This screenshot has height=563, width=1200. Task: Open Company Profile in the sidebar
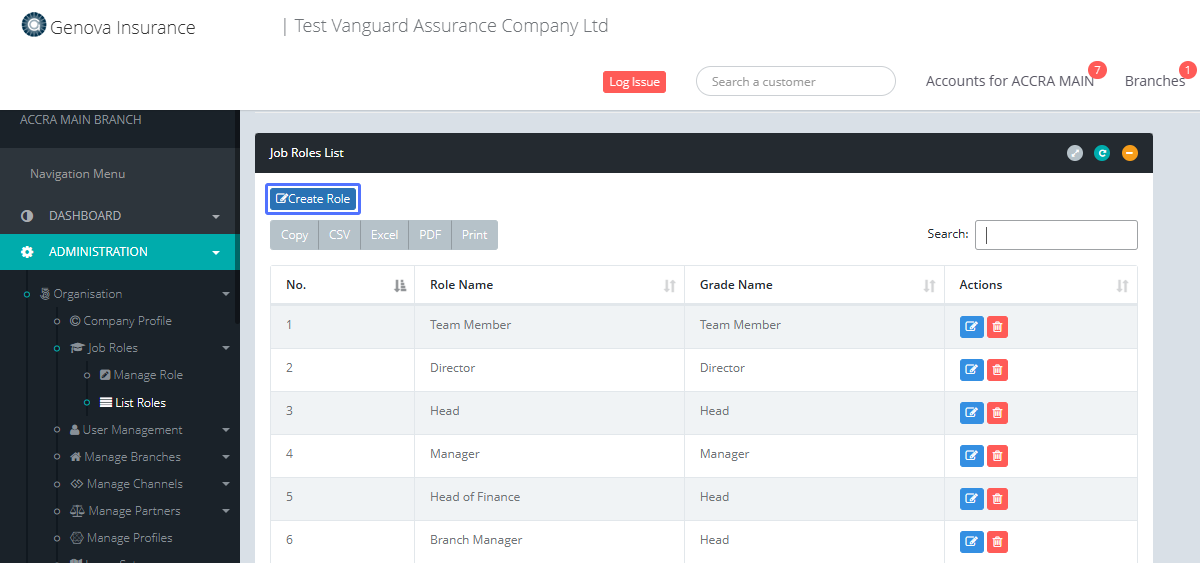click(x=127, y=321)
